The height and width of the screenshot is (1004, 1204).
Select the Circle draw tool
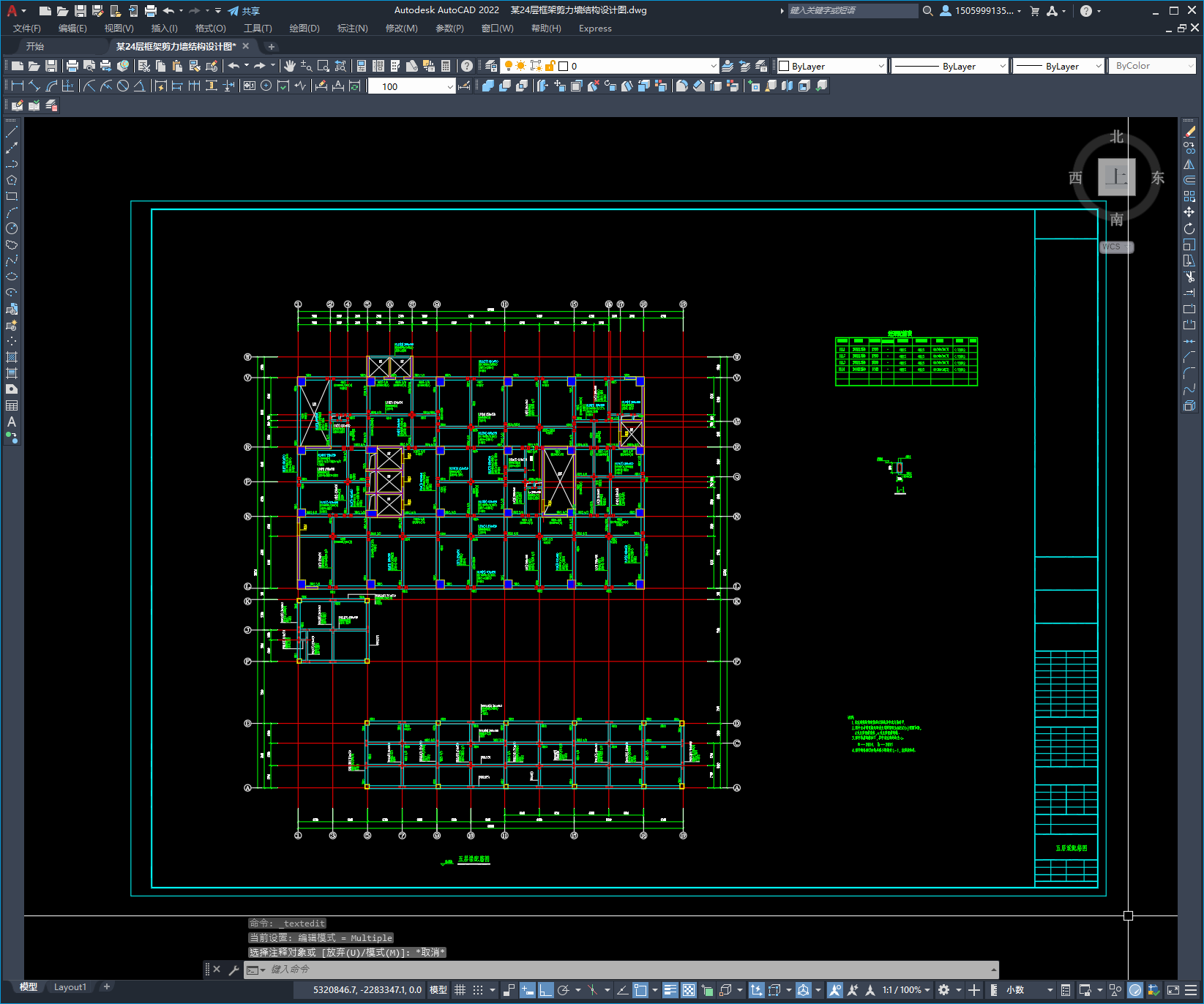[x=12, y=228]
